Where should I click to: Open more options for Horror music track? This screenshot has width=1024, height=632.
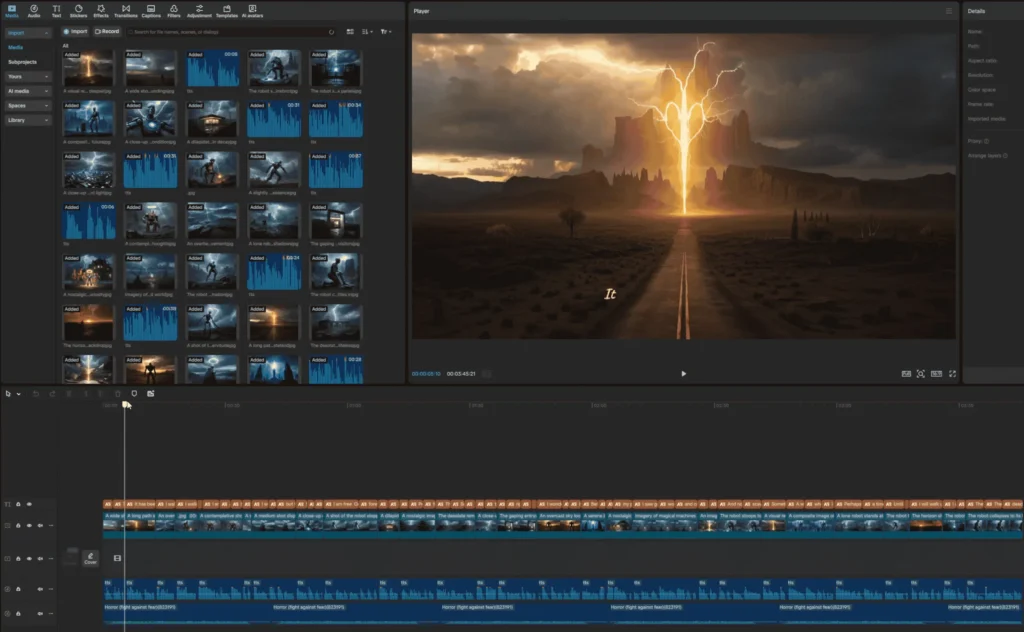(x=51, y=614)
